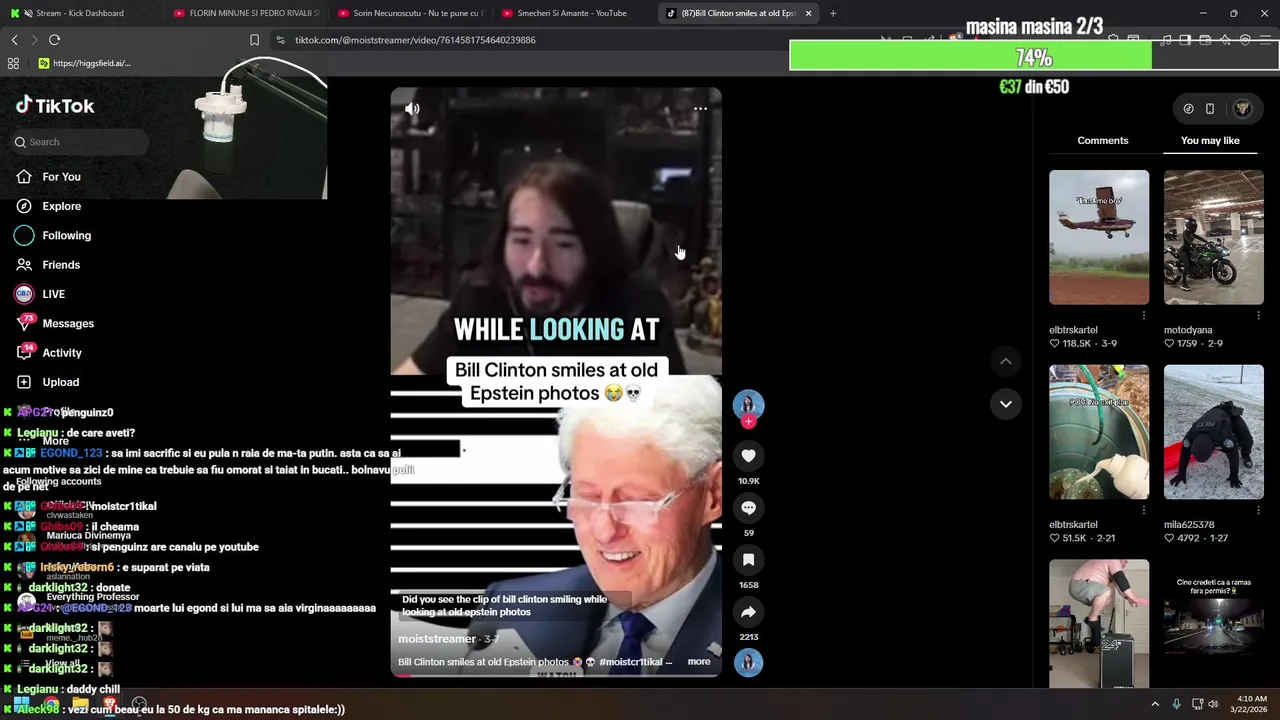
Task: Open browser apps grid icon
Action: click(x=13, y=63)
